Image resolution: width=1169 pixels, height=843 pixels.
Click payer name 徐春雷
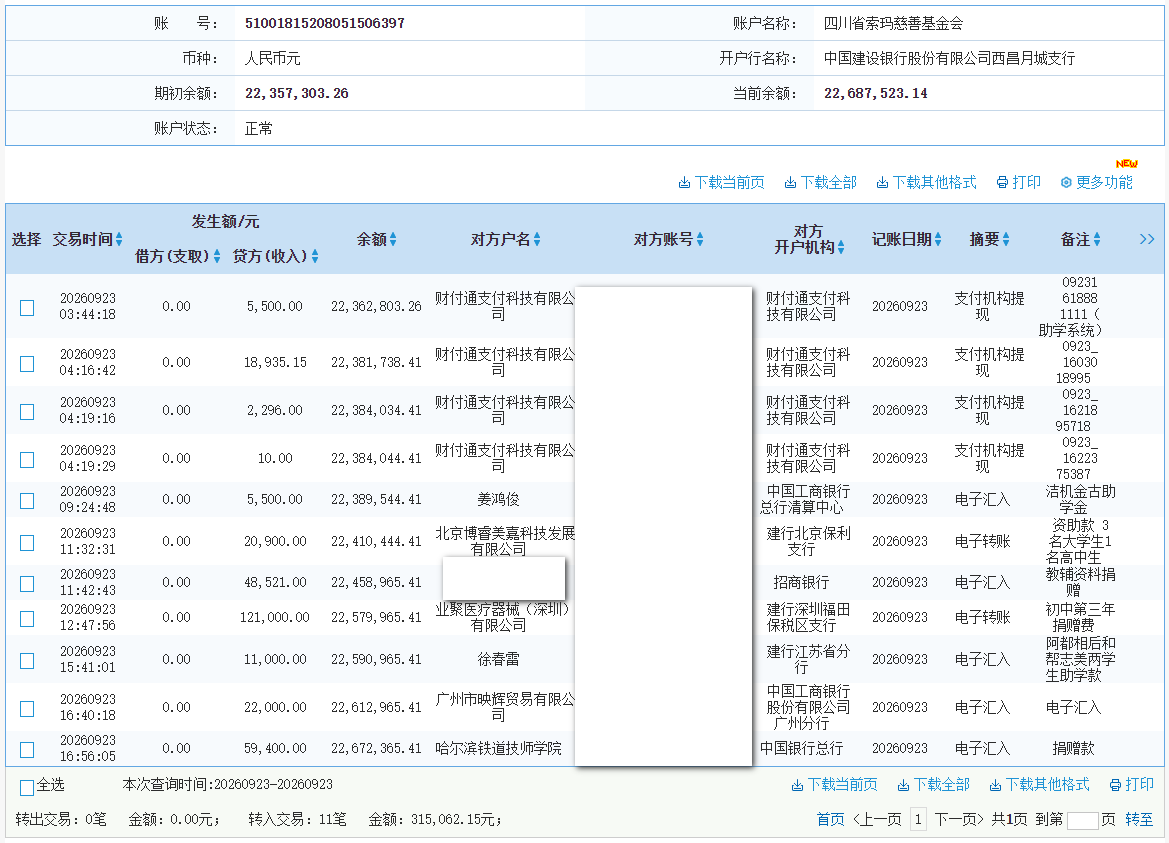click(498, 660)
